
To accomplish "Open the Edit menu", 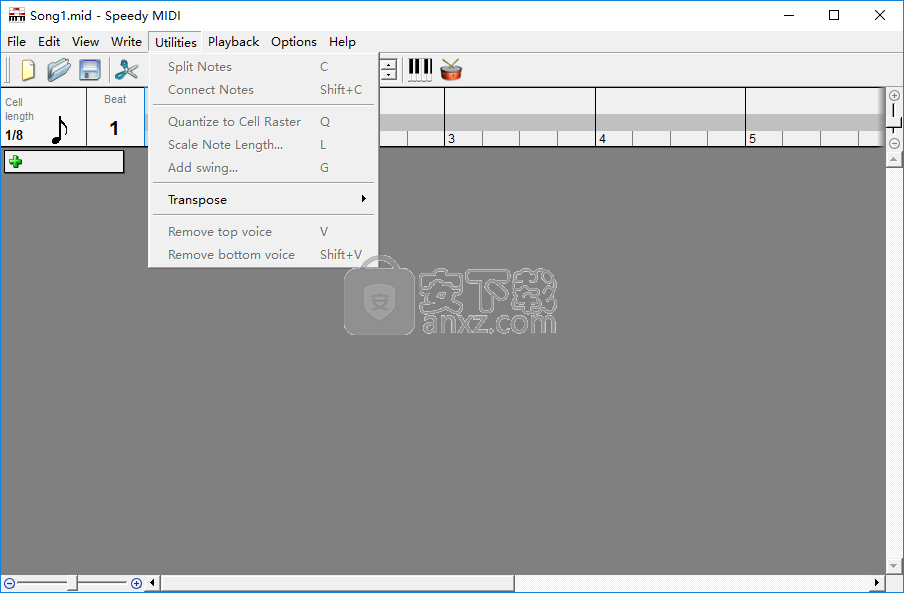I will coord(49,41).
